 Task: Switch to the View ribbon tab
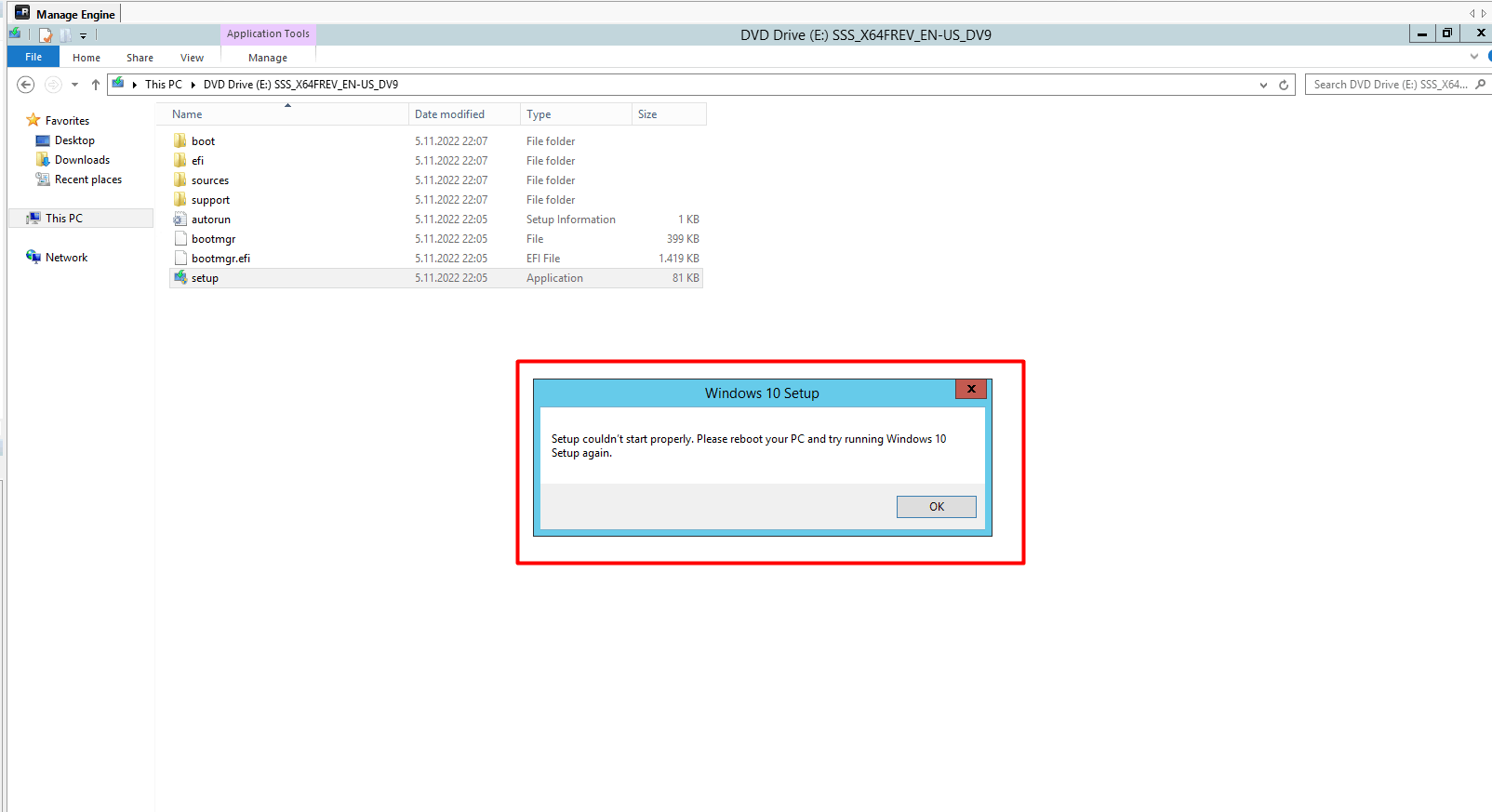(x=192, y=58)
